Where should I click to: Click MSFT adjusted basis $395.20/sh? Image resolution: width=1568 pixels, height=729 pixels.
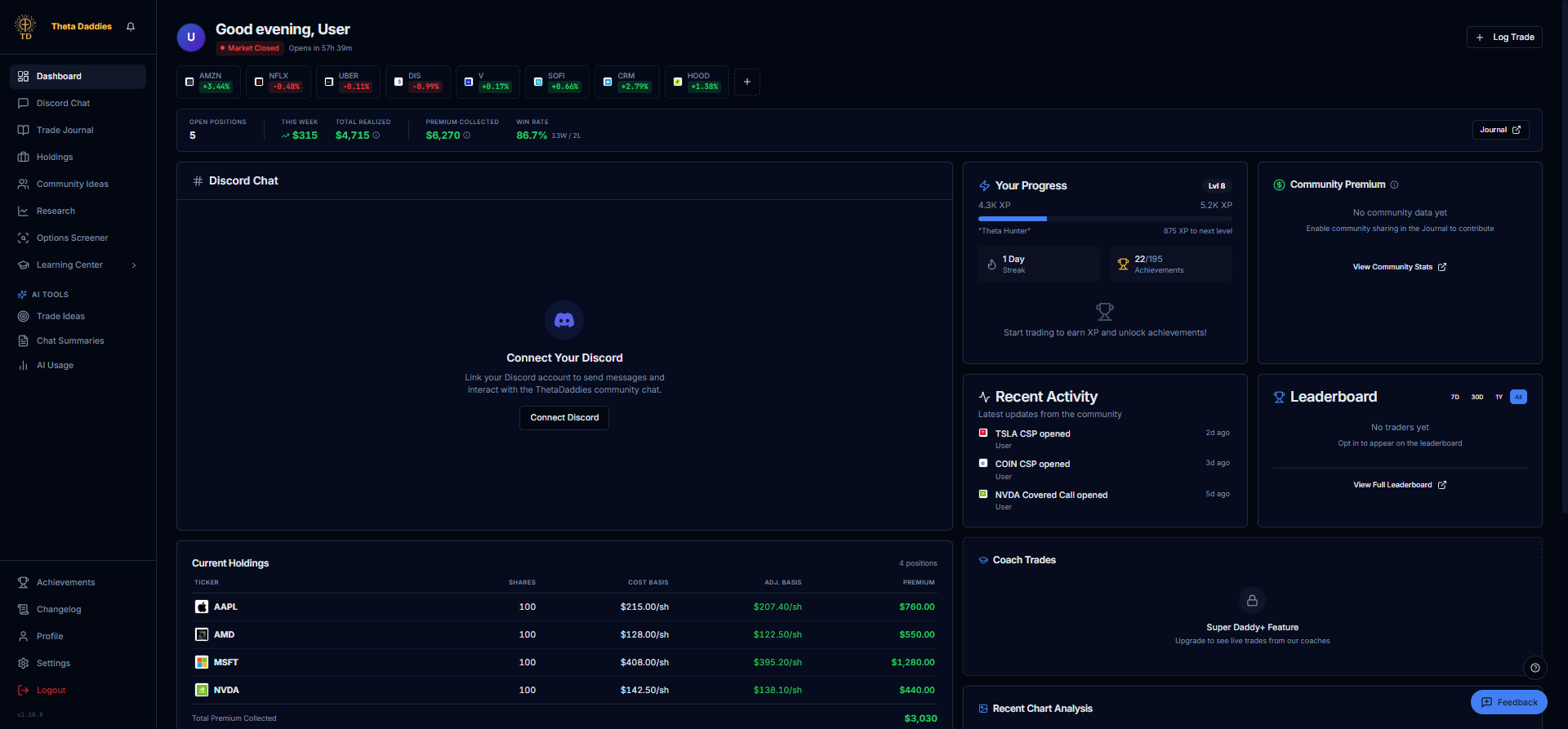pos(777,663)
